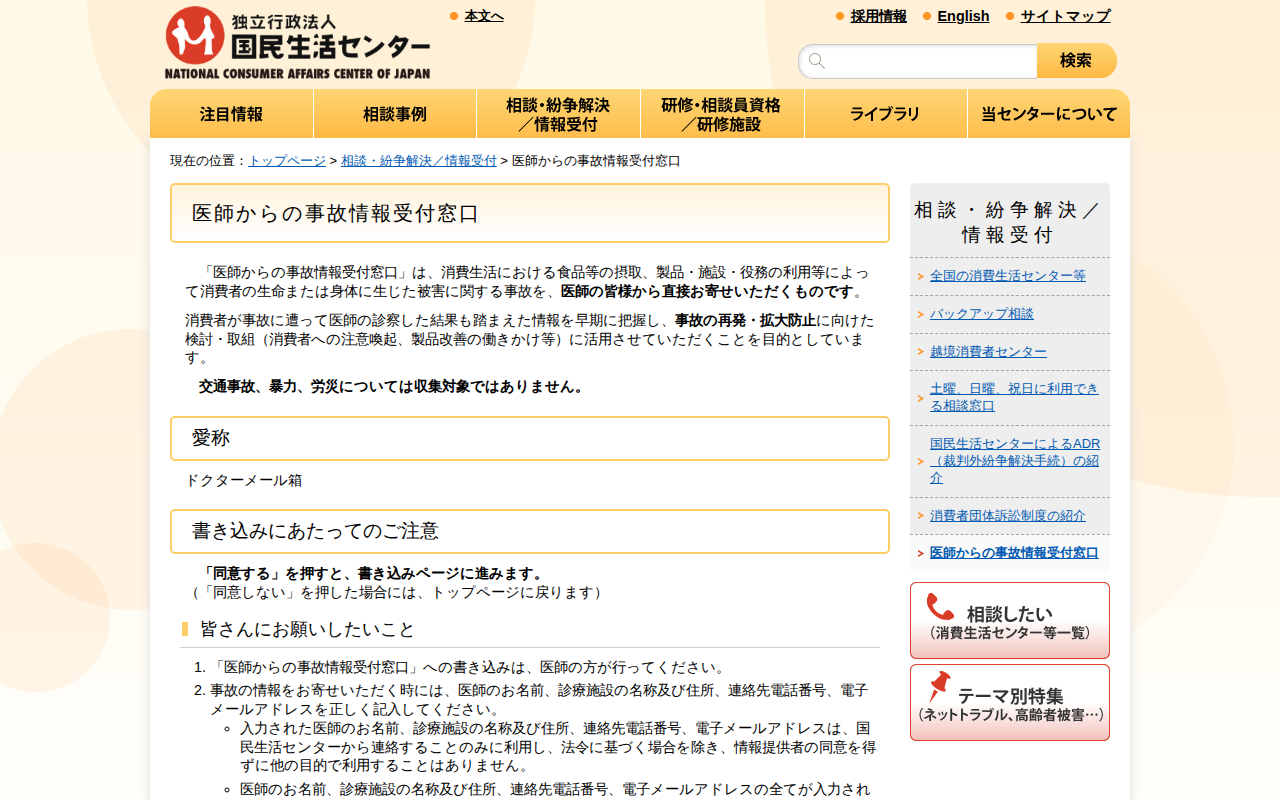Image resolution: width=1280 pixels, height=800 pixels.
Task: Open 当センターについて navigation tab
Action: tap(1049, 114)
